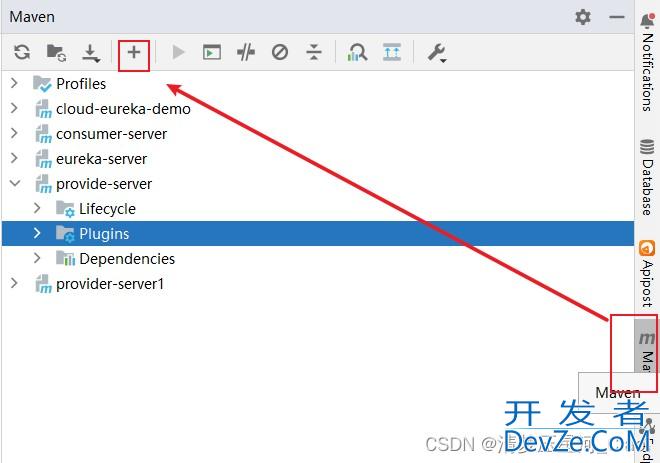This screenshot has height=463, width=660.
Task: Execute Maven goal icon
Action: click(212, 53)
